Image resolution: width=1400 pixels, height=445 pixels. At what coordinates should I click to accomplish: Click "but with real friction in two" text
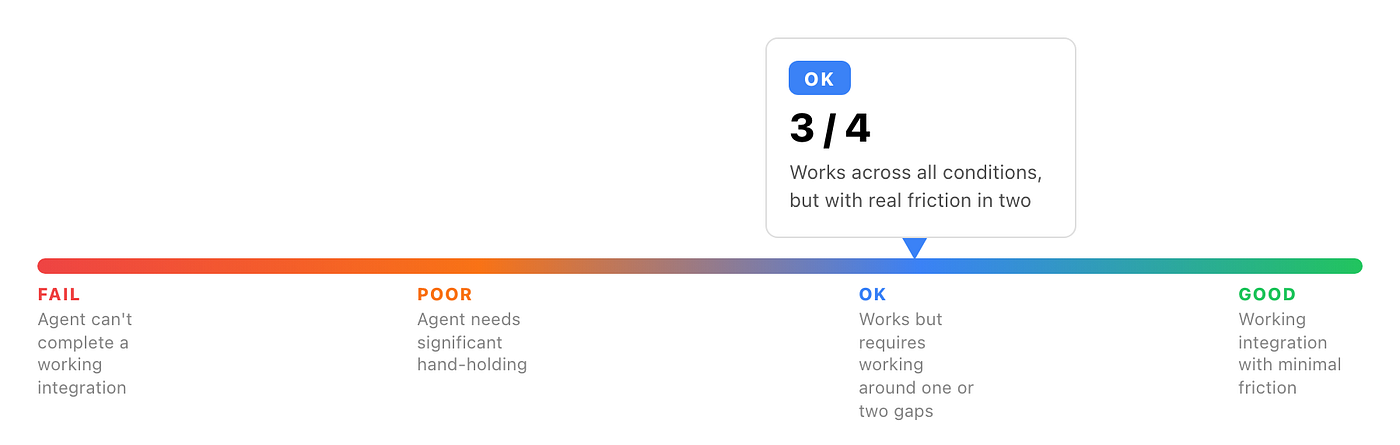click(x=910, y=200)
